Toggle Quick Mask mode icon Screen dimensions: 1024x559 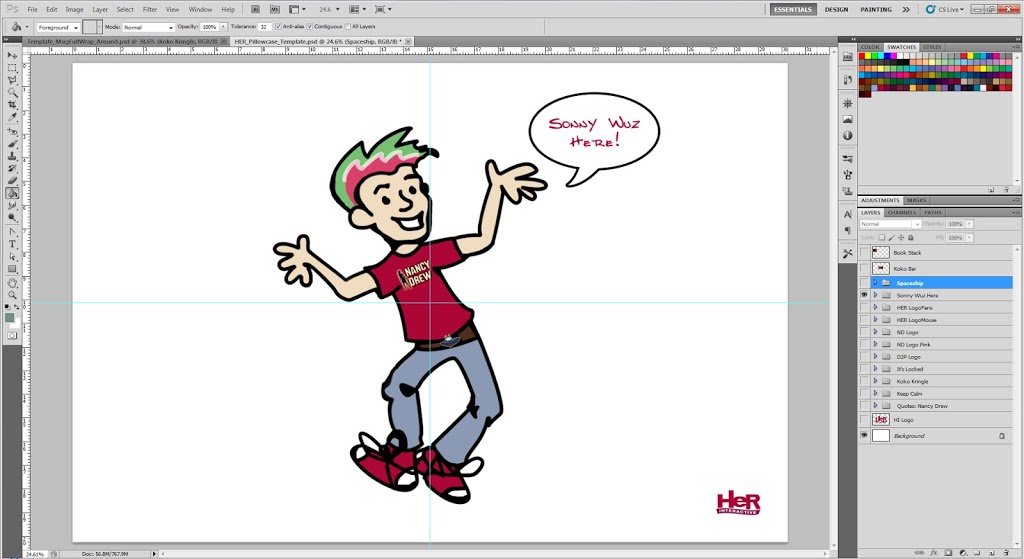pos(12,336)
